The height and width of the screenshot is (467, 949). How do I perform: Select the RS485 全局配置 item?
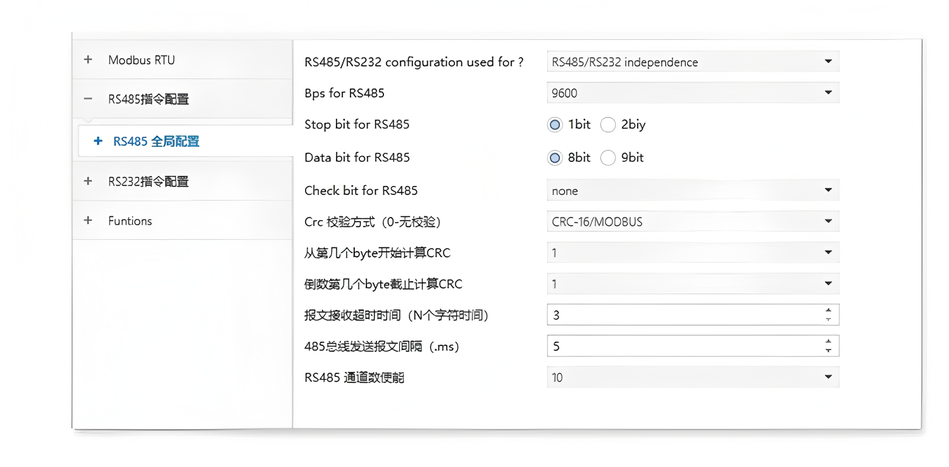click(x=186, y=142)
